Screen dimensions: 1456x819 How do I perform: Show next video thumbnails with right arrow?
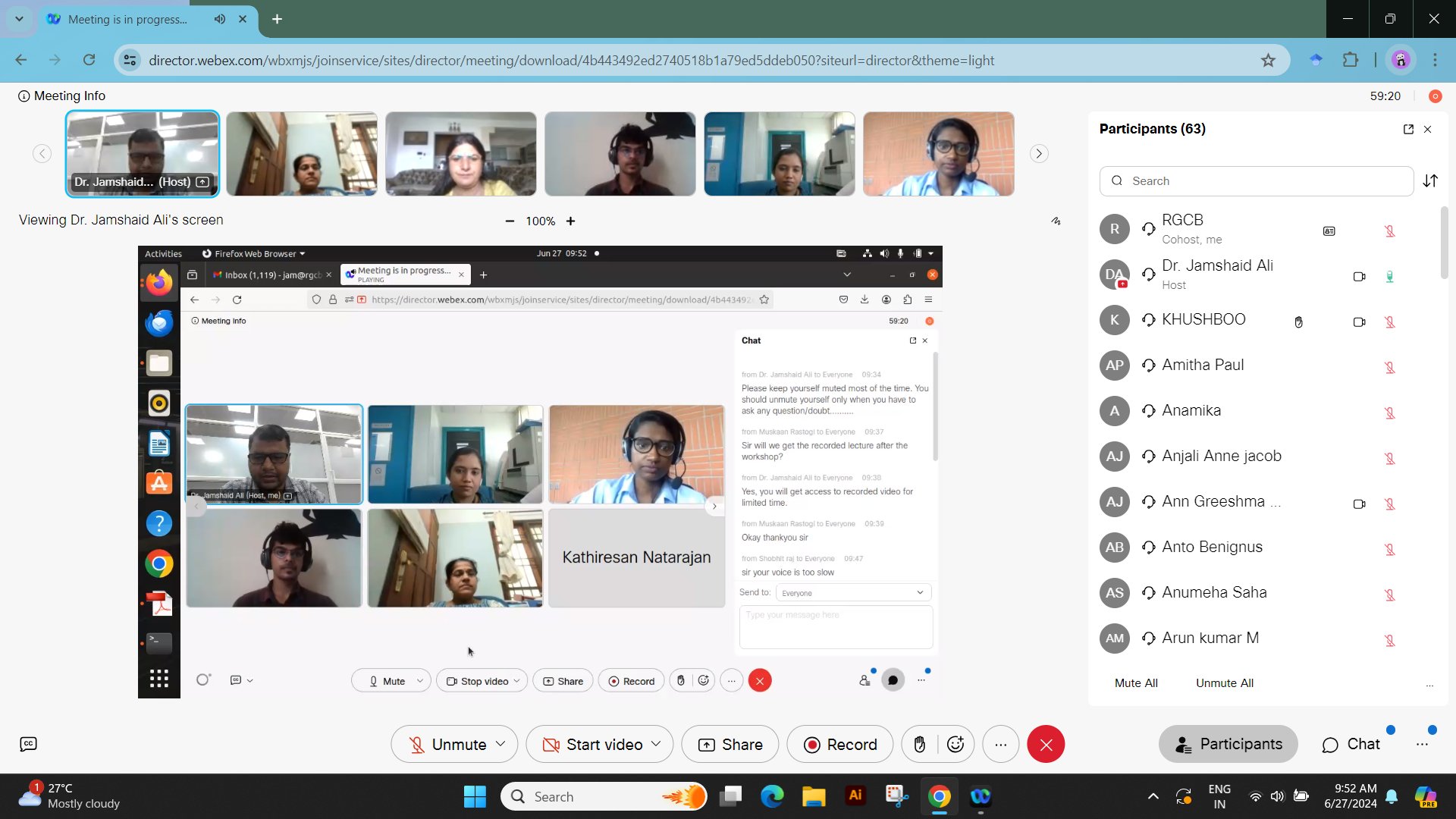[x=1039, y=153]
